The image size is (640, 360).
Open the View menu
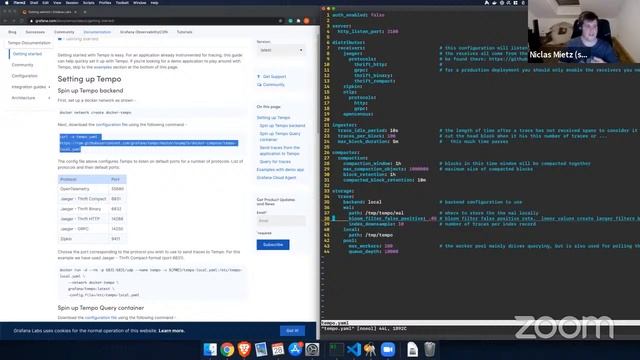click(x=57, y=2)
